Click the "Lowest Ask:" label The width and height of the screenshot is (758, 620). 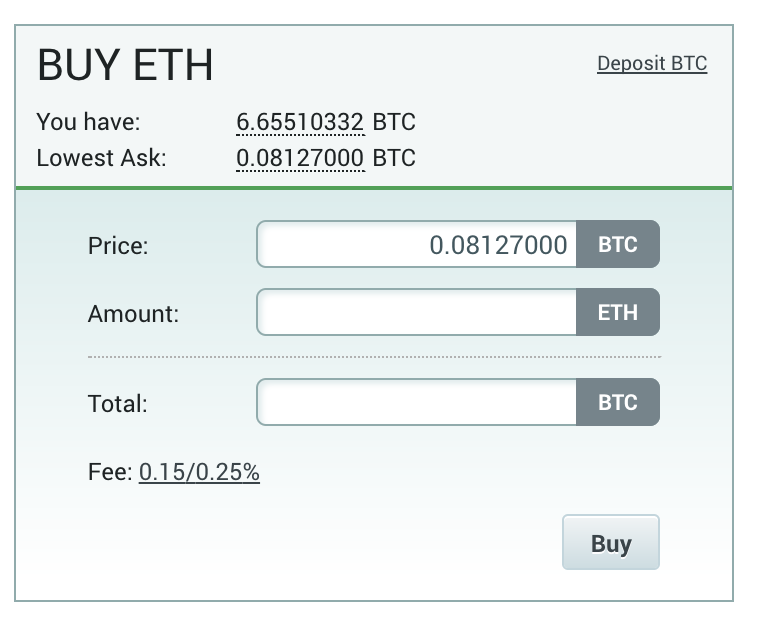click(x=101, y=158)
